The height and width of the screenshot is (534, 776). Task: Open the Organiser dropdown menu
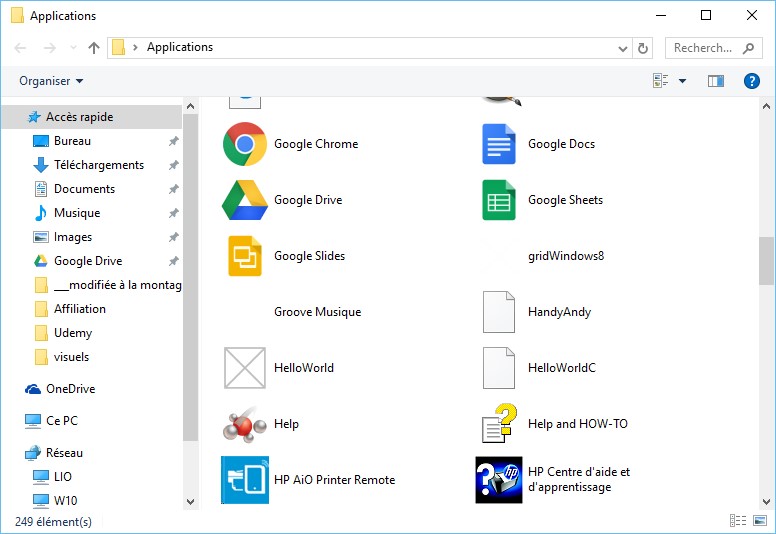[x=51, y=81]
